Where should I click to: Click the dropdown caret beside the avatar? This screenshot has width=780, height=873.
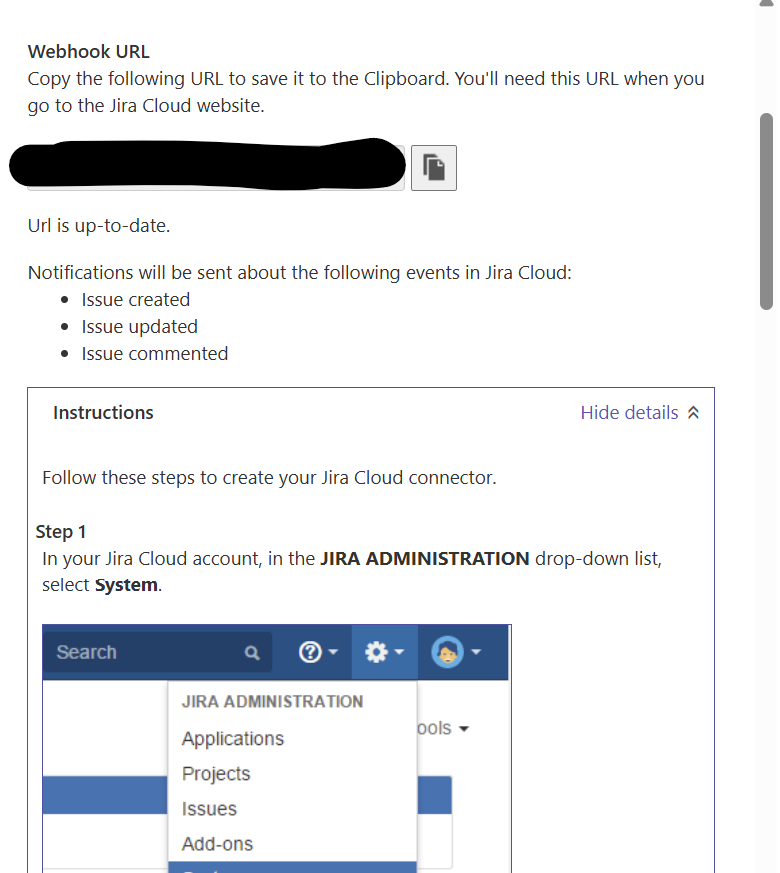tap(476, 651)
